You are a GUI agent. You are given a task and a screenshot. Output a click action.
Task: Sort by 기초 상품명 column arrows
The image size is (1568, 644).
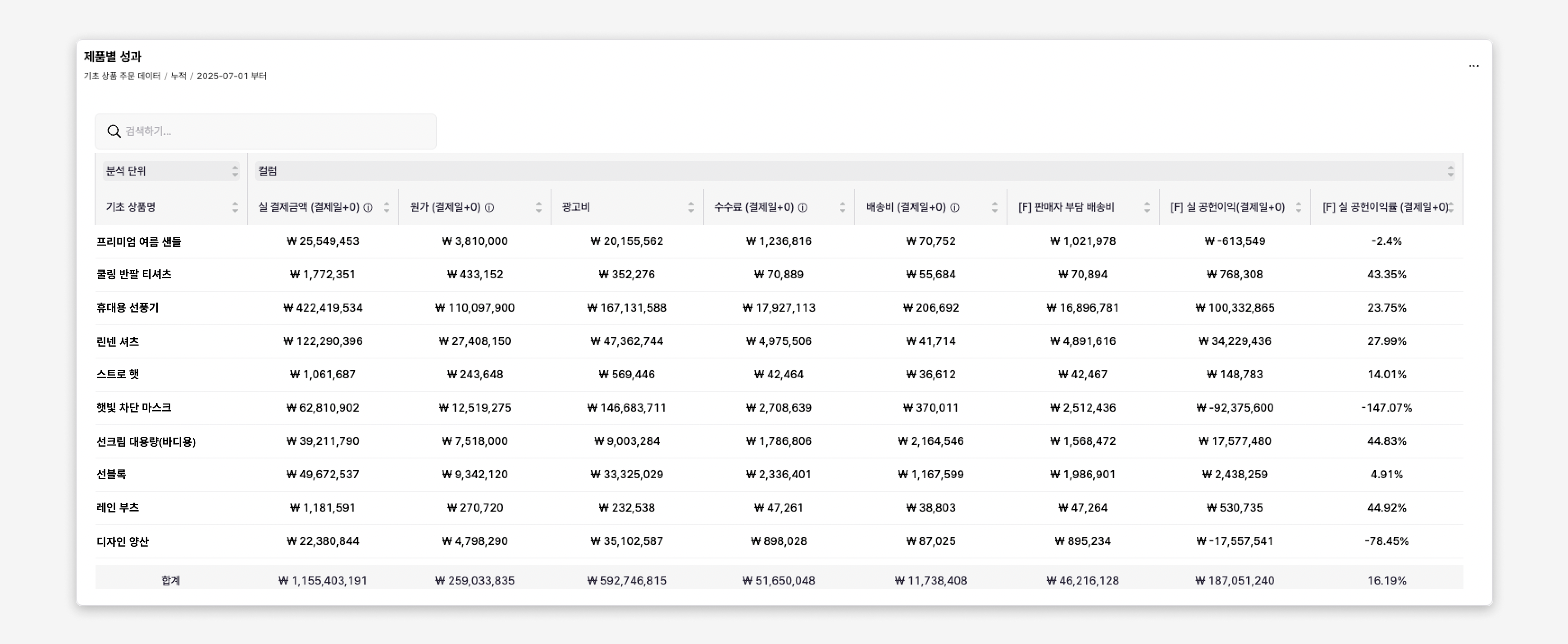click(235, 207)
